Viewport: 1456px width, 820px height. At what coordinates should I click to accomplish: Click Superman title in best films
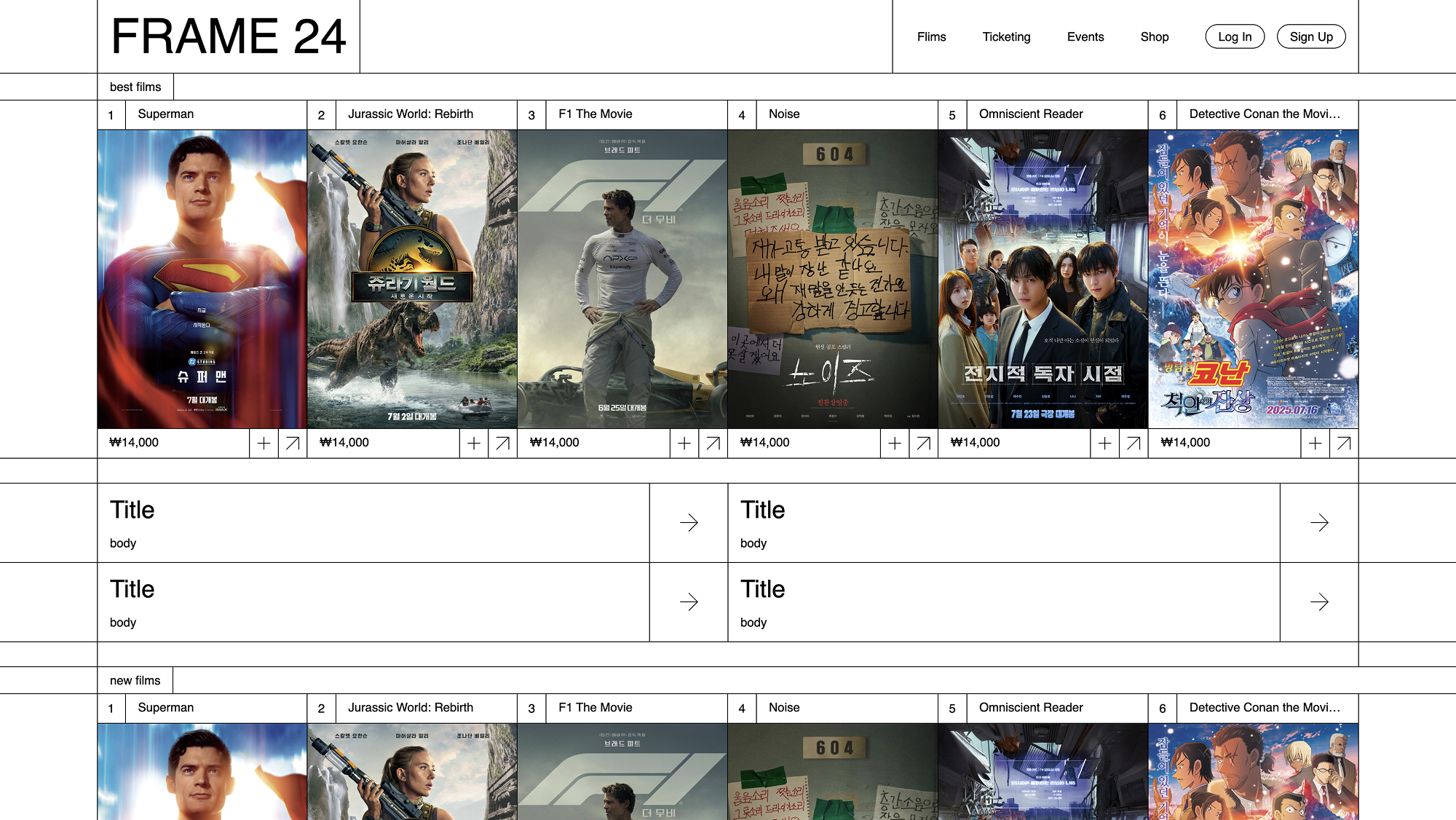click(166, 114)
